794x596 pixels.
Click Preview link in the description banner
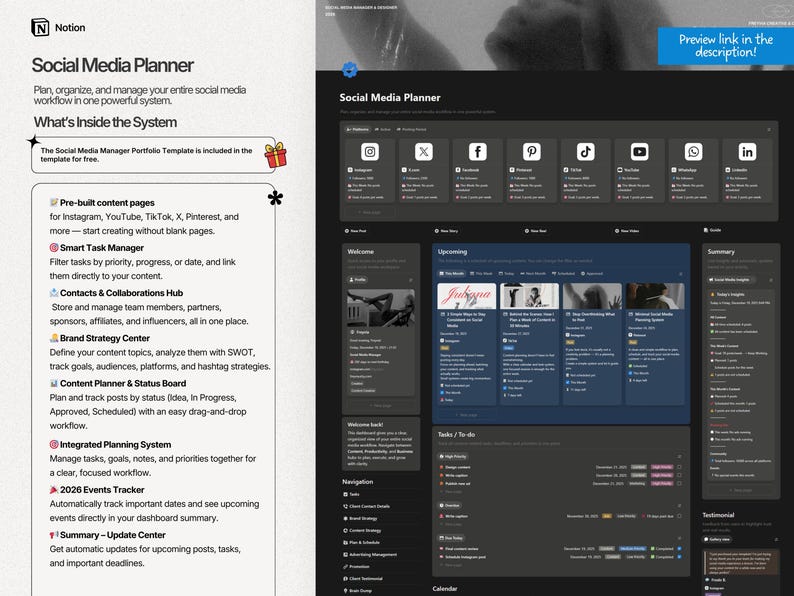coord(726,46)
